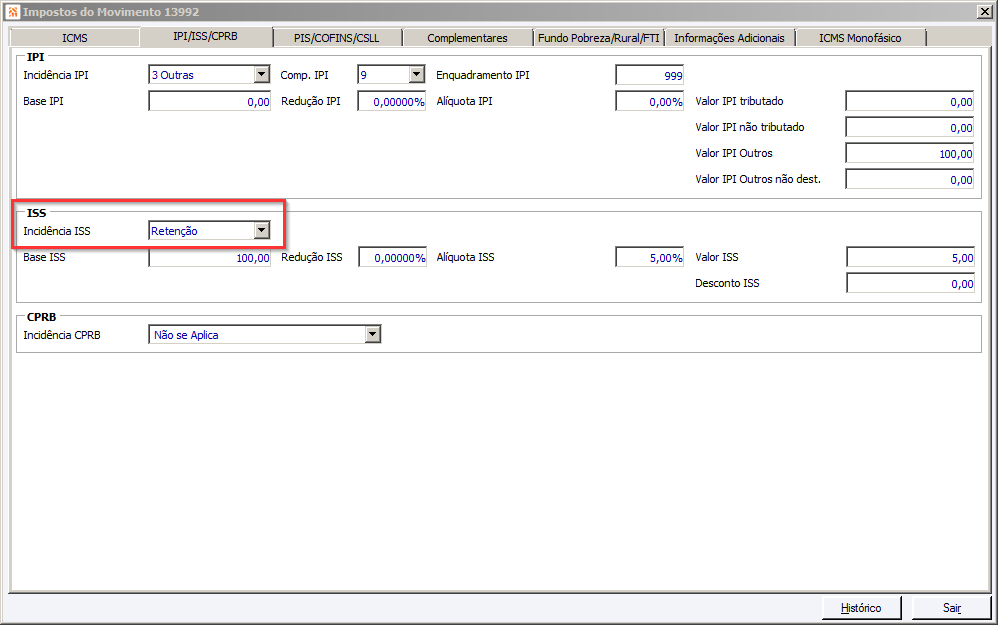Screen dimensions: 998x625
Task: Close the Impostos do Movimento window
Action: click(x=984, y=11)
